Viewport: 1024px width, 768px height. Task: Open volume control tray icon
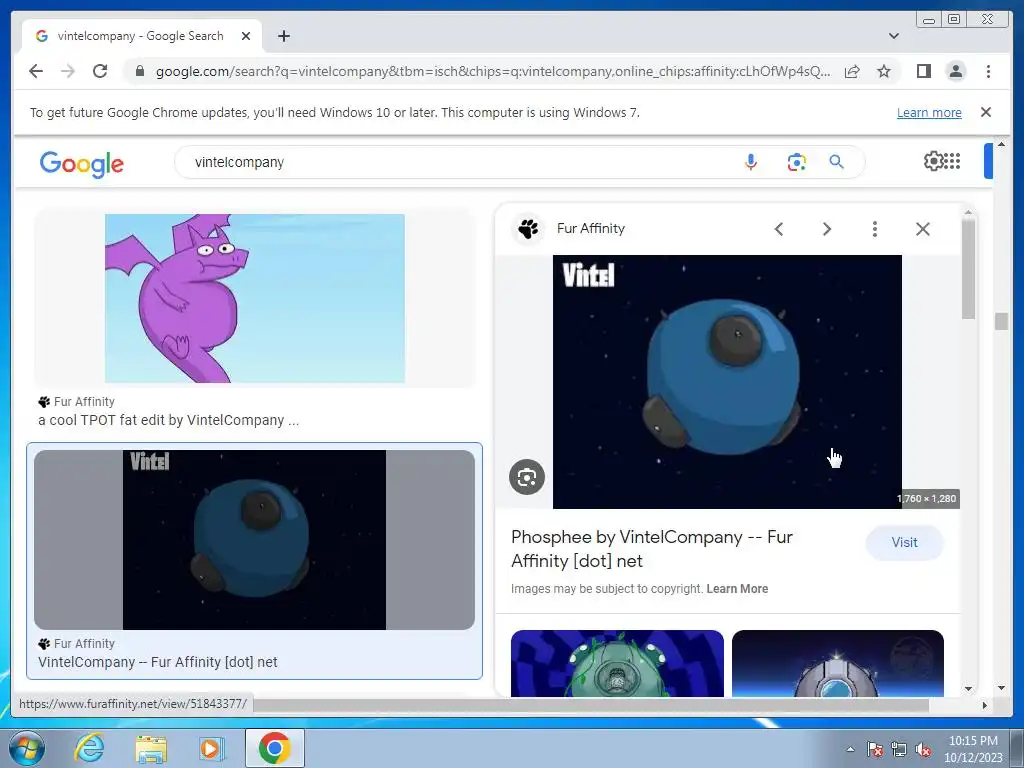(923, 749)
